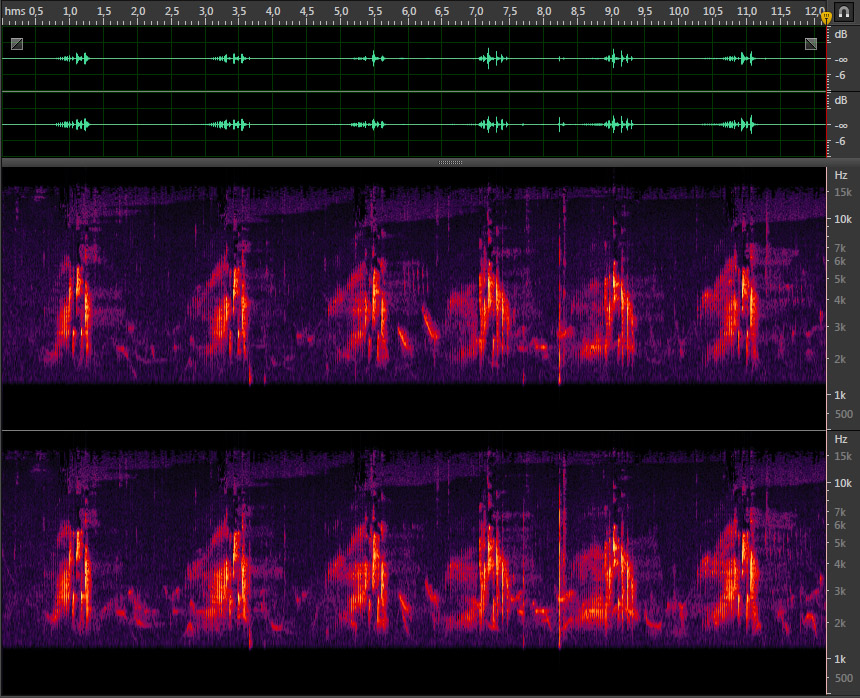Click the 1,0 mark on the time ruler
Image resolution: width=860 pixels, height=698 pixels.
tap(70, 11)
